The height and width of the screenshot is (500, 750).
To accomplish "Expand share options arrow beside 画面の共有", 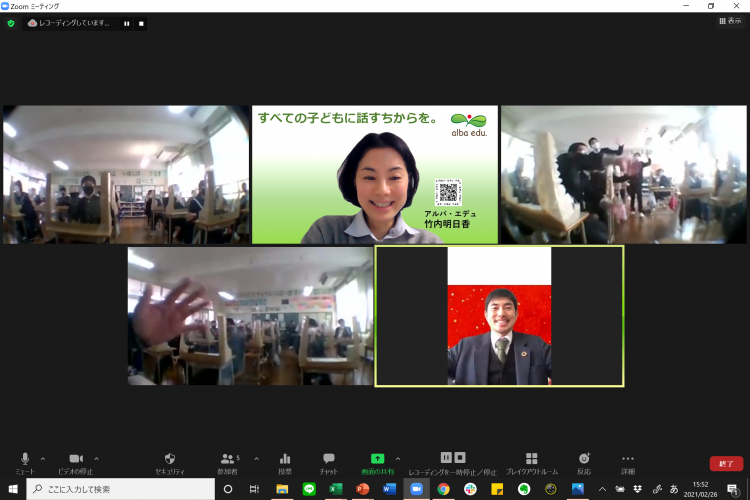I will click(x=398, y=459).
